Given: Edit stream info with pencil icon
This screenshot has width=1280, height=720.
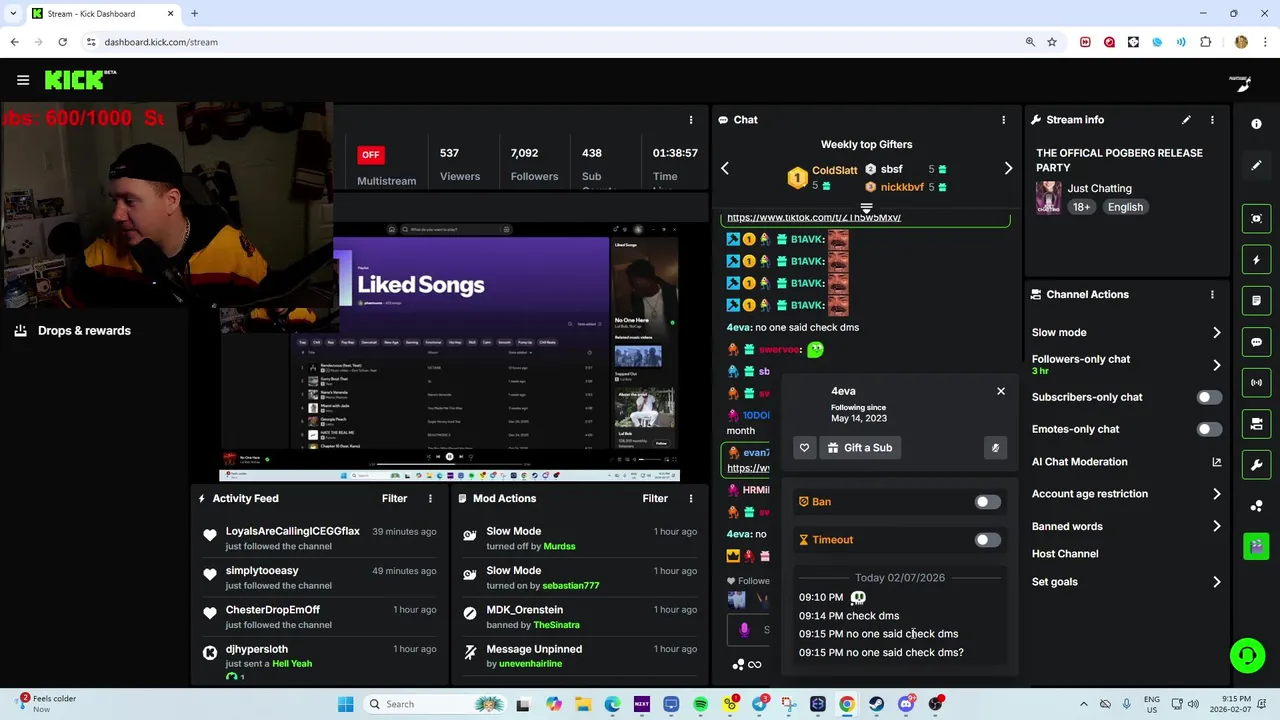Looking at the screenshot, I should pyautogui.click(x=1186, y=120).
